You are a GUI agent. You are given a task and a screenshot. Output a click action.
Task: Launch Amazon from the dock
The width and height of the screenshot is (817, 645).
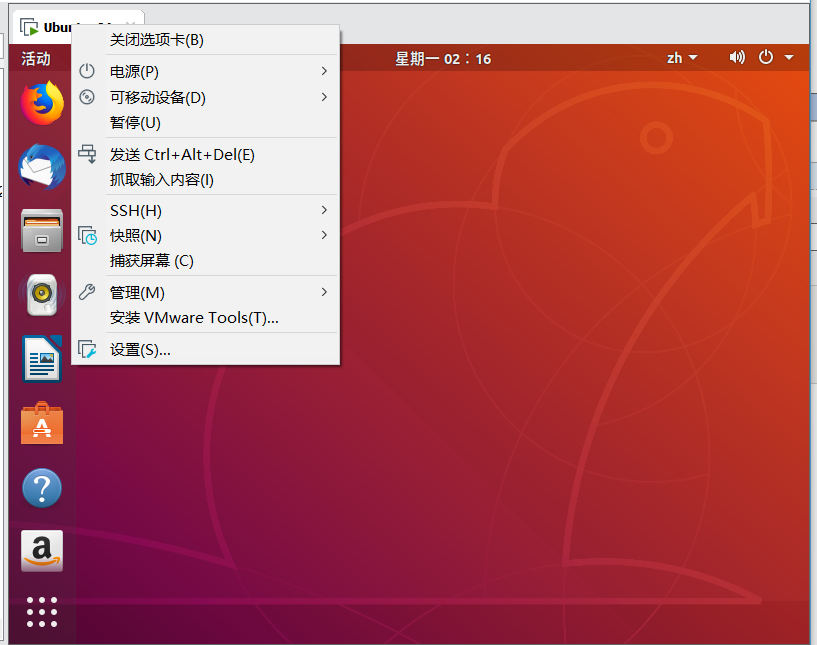[42, 551]
